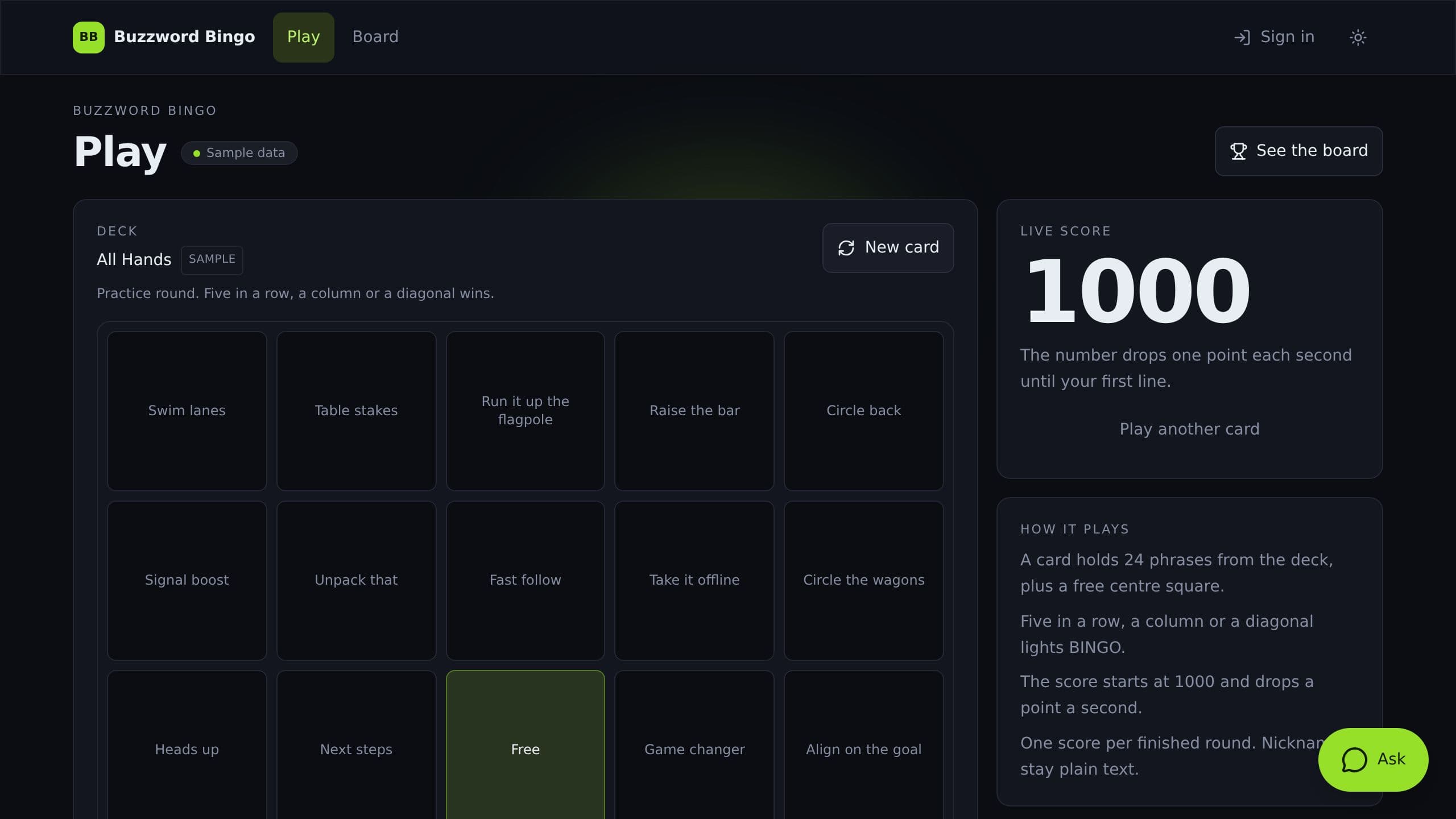1456x819 pixels.
Task: Mark the Game changer square
Action: tap(694, 745)
